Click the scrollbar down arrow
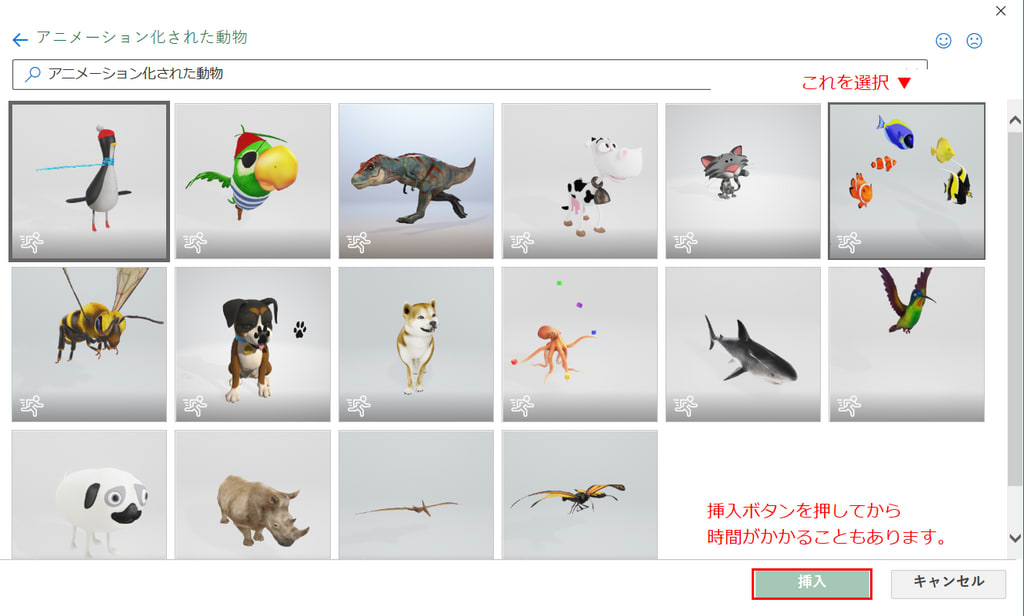Image resolution: width=1024 pixels, height=616 pixels. point(1015,538)
